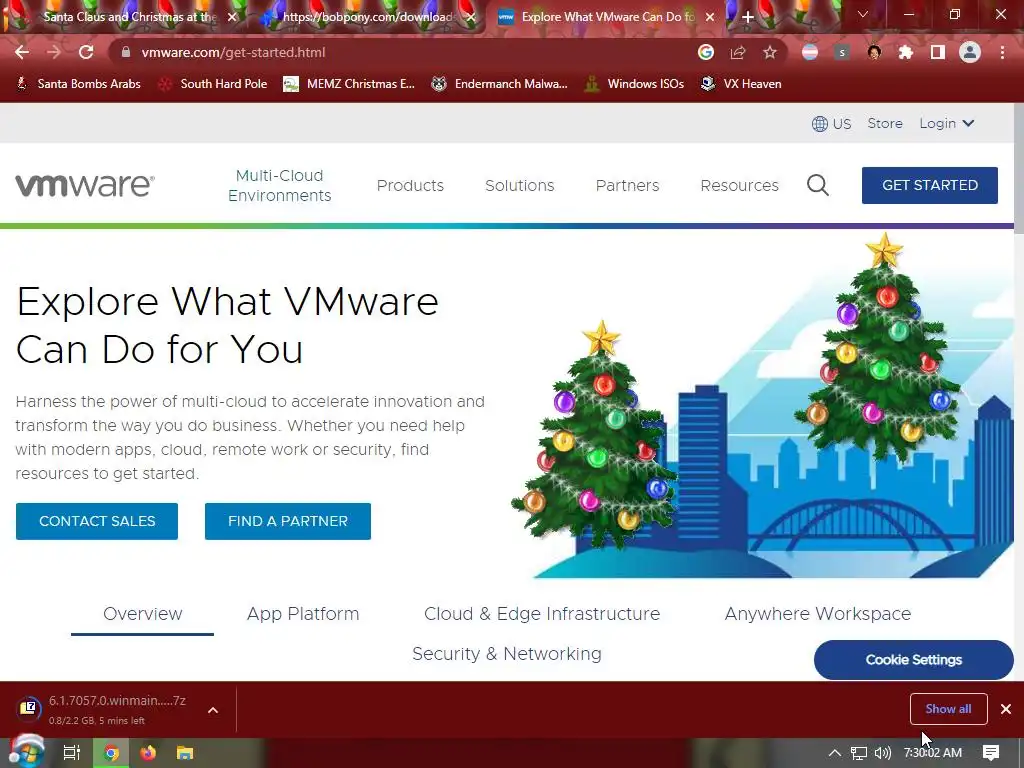The height and width of the screenshot is (768, 1024).
Task: Open the Windows ISOs bookmark
Action: pyautogui.click(x=634, y=84)
